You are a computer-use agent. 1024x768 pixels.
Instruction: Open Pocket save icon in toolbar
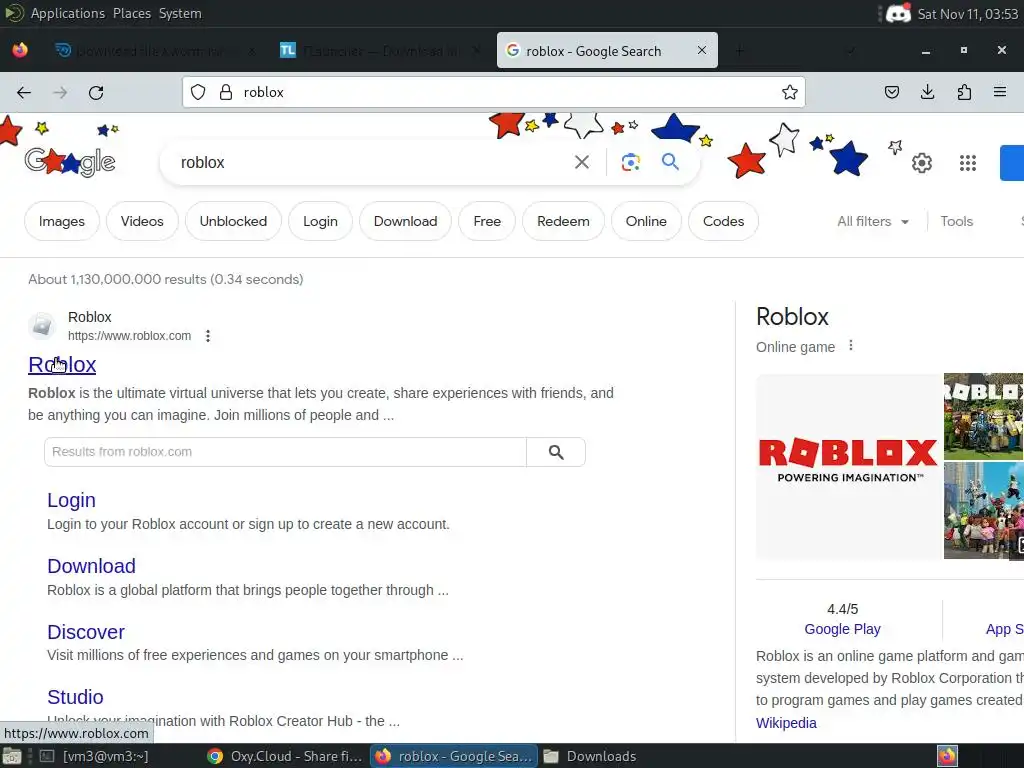[891, 92]
